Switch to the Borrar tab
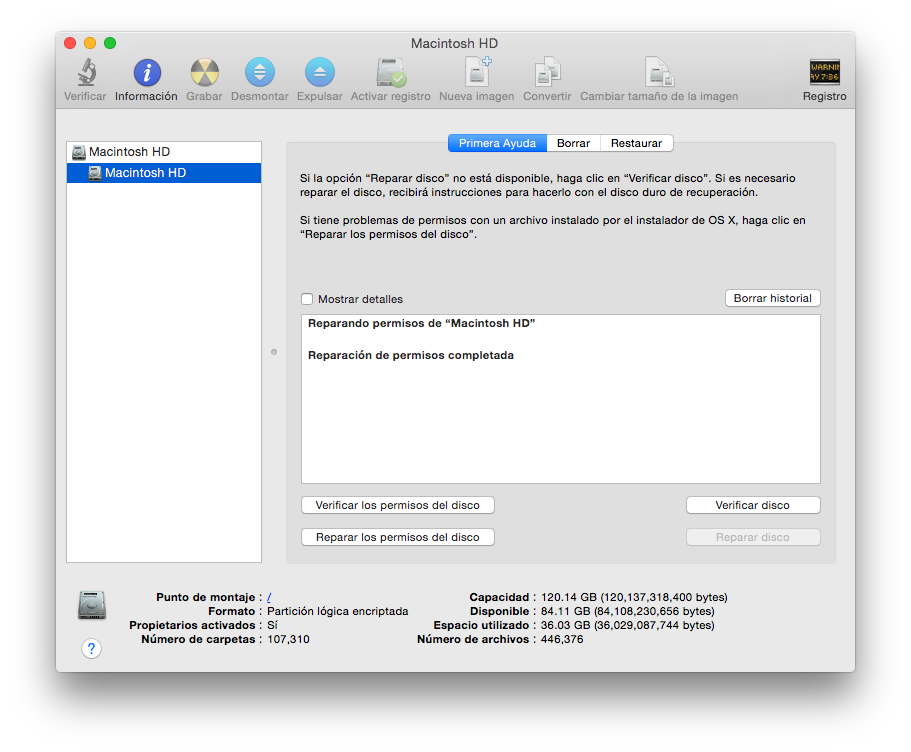Viewport: 911px width, 752px height. coord(573,143)
